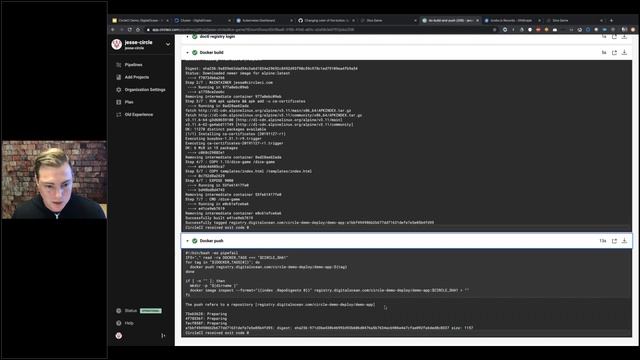
Task: Open Help in the sidebar
Action: coord(129,323)
